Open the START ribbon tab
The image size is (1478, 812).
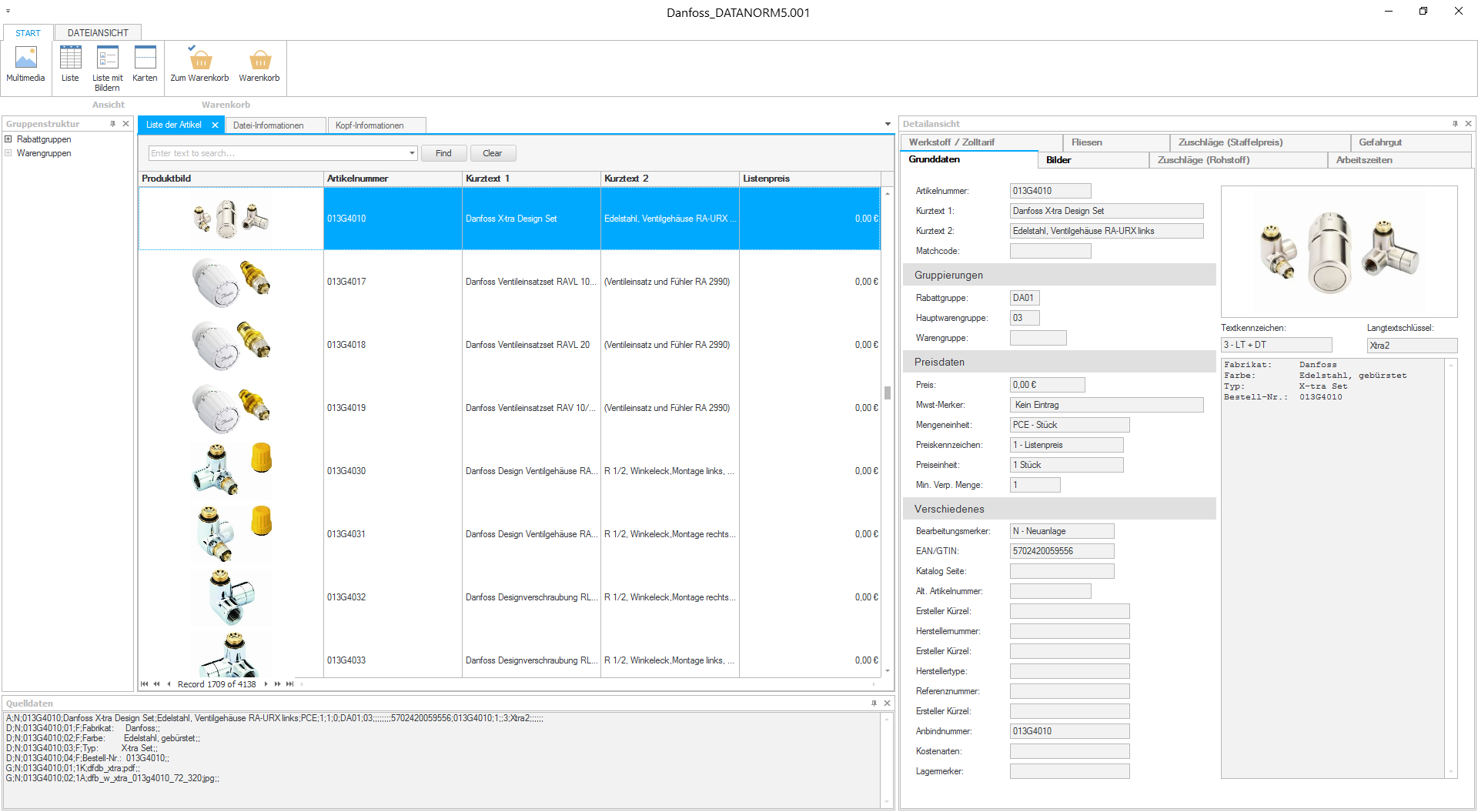(x=28, y=33)
